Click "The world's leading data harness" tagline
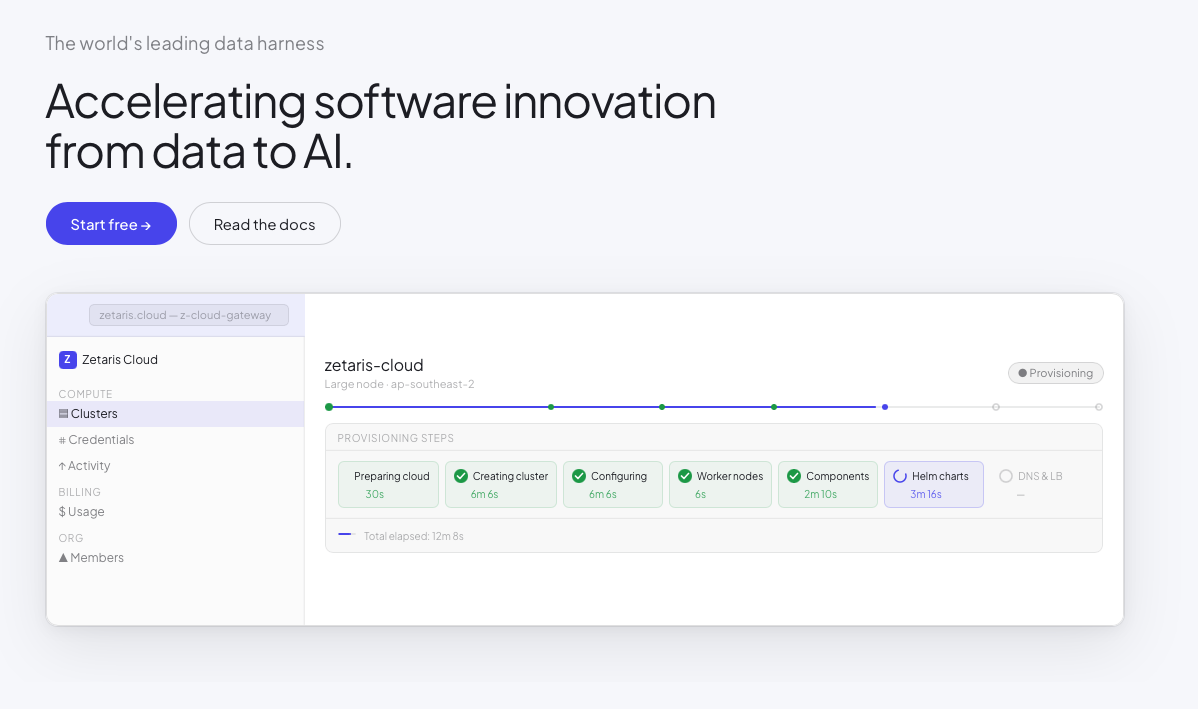Viewport: 1198px width, 709px height. (x=185, y=44)
